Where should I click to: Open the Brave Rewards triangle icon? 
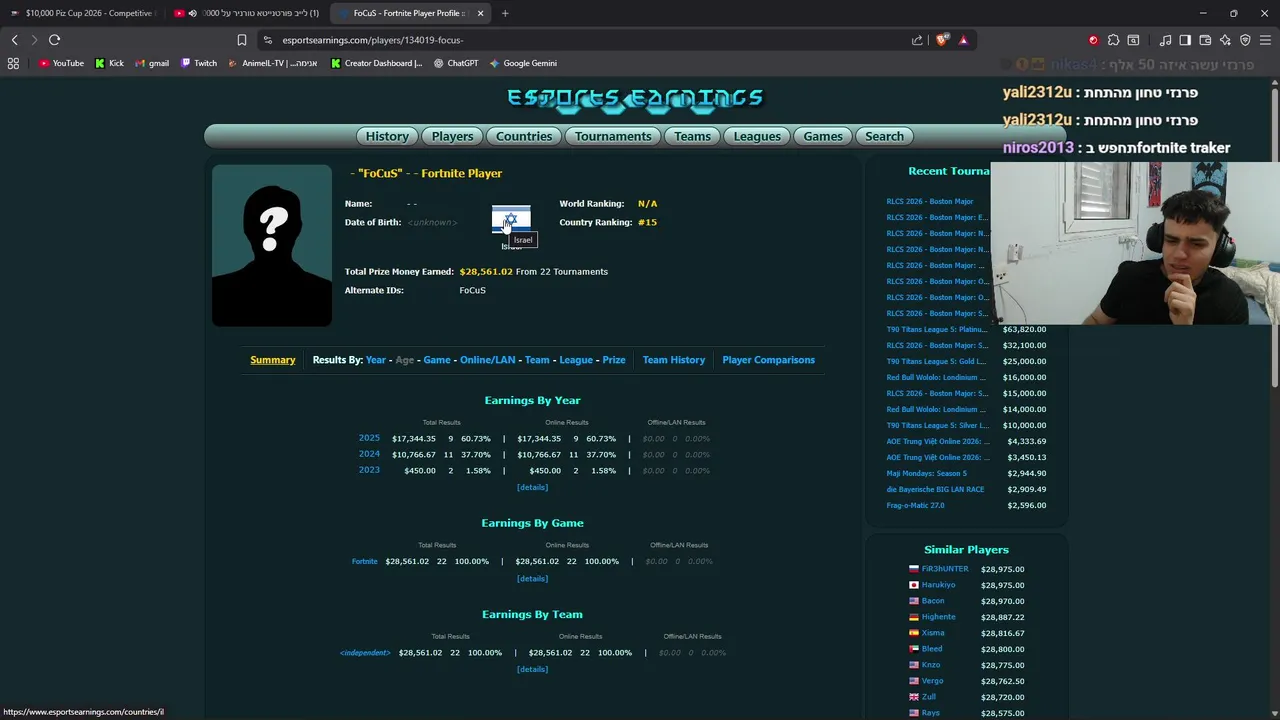pyautogui.click(x=963, y=40)
